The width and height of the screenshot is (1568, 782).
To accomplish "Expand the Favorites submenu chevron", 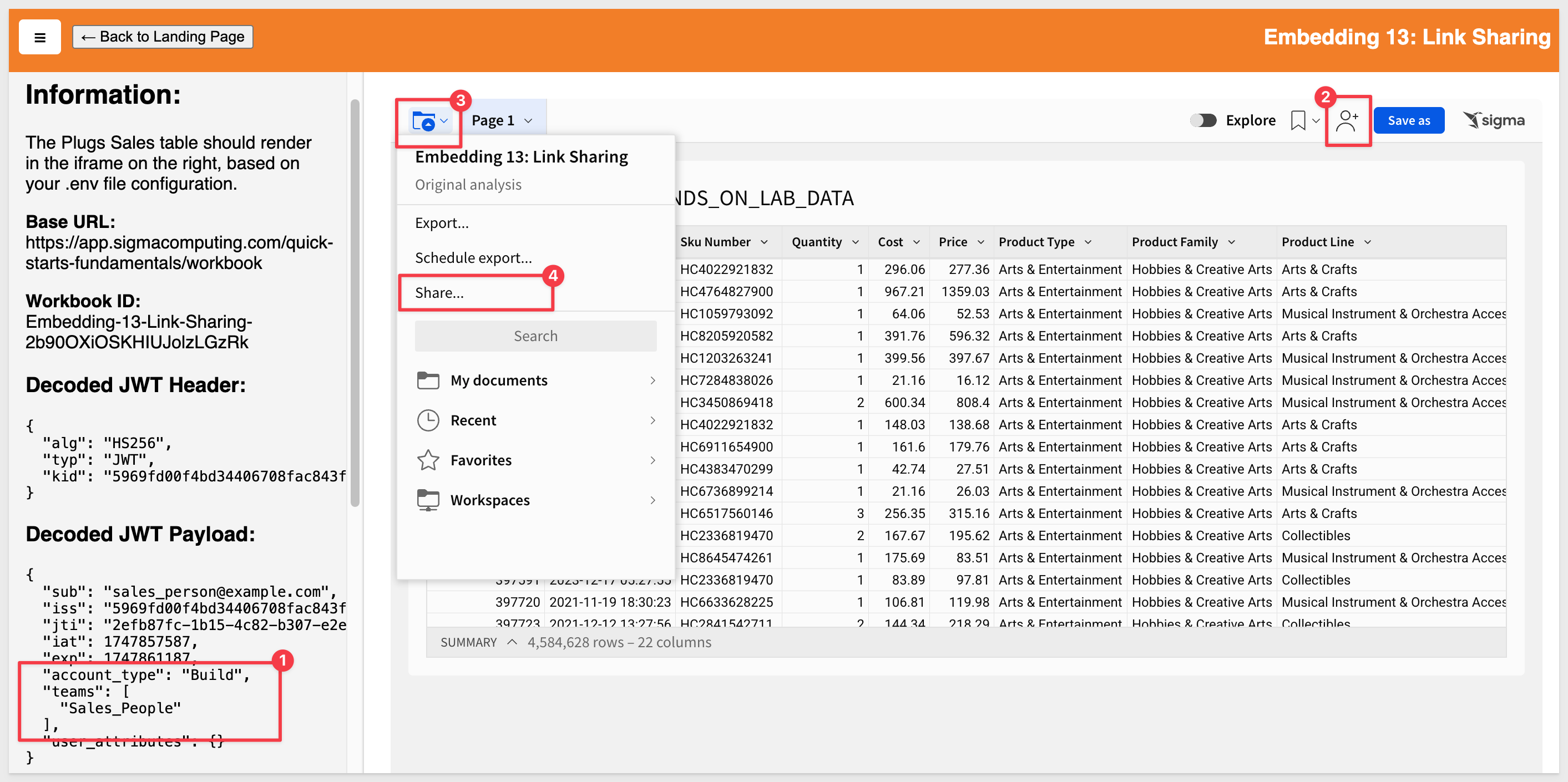I will point(653,460).
